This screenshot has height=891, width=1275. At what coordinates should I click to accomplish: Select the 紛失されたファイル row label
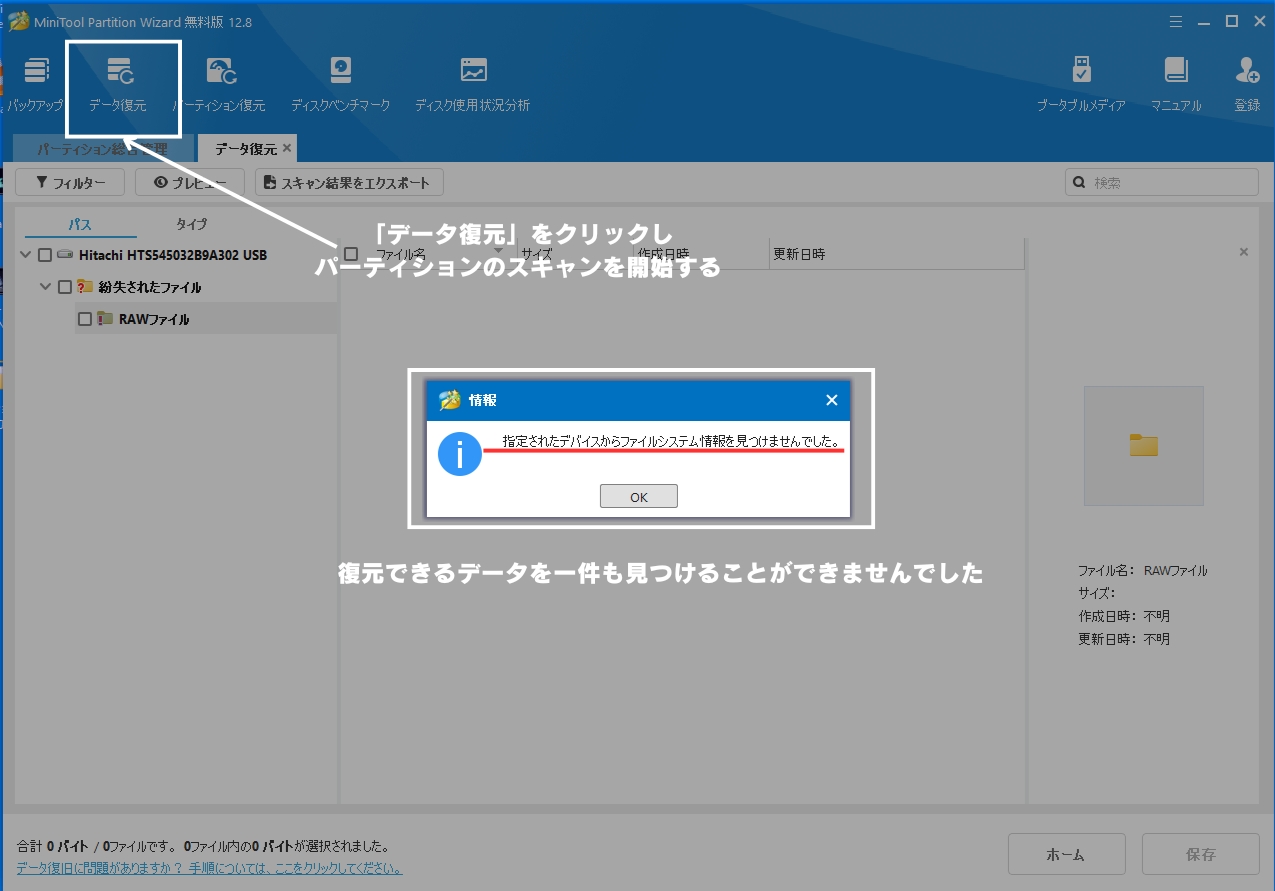click(x=150, y=287)
